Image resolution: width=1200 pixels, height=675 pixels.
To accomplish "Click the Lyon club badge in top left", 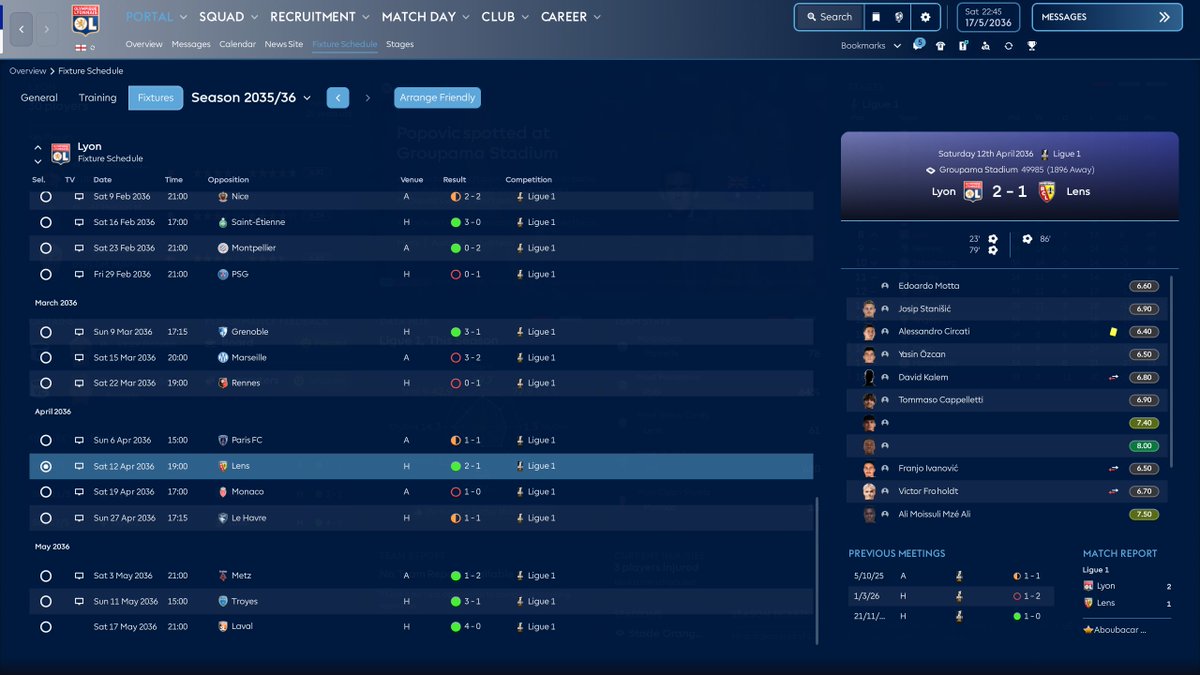I will pyautogui.click(x=86, y=22).
